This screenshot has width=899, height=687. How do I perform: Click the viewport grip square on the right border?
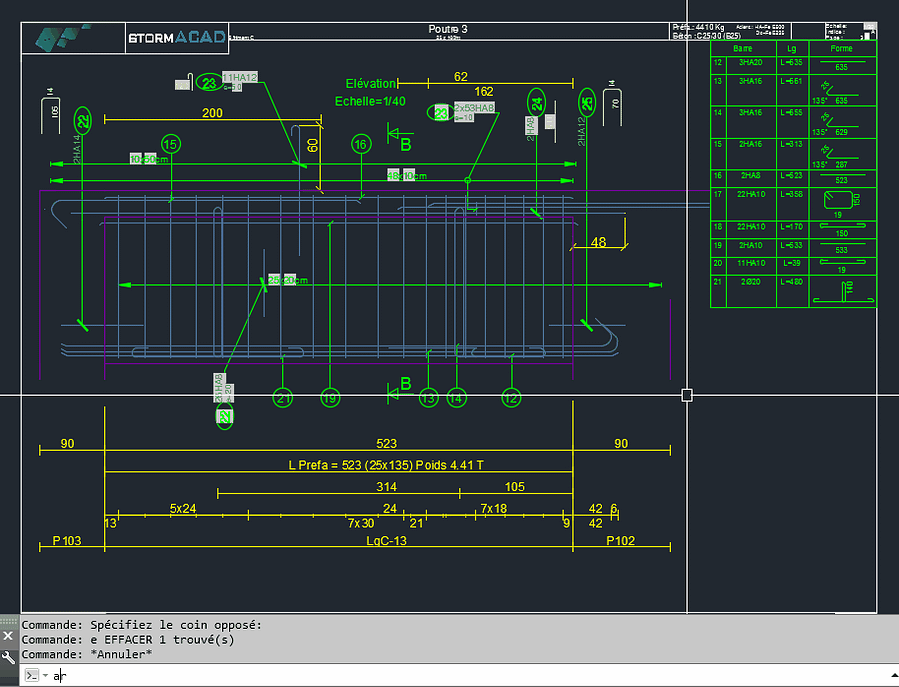point(687,394)
